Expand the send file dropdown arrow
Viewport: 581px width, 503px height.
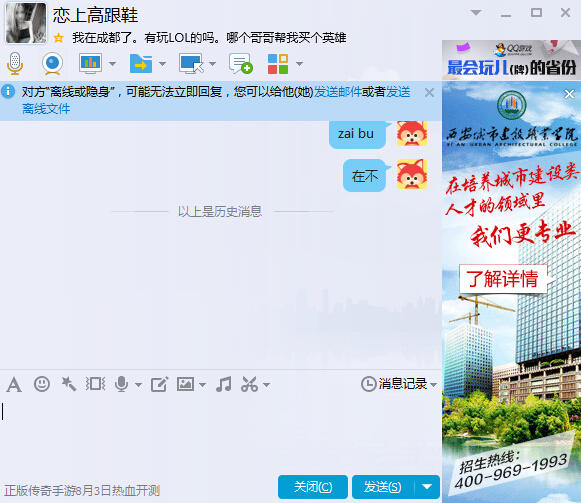[162, 64]
